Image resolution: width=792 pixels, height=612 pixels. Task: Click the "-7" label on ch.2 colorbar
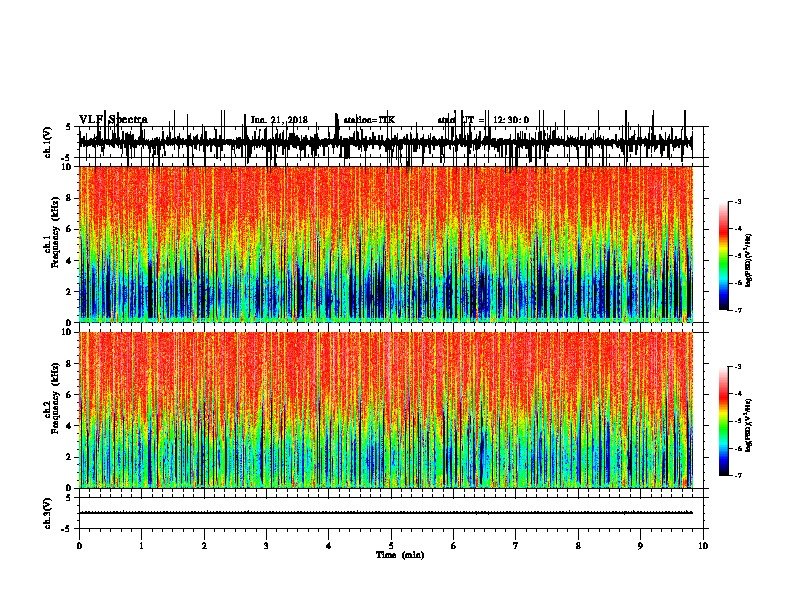(738, 475)
